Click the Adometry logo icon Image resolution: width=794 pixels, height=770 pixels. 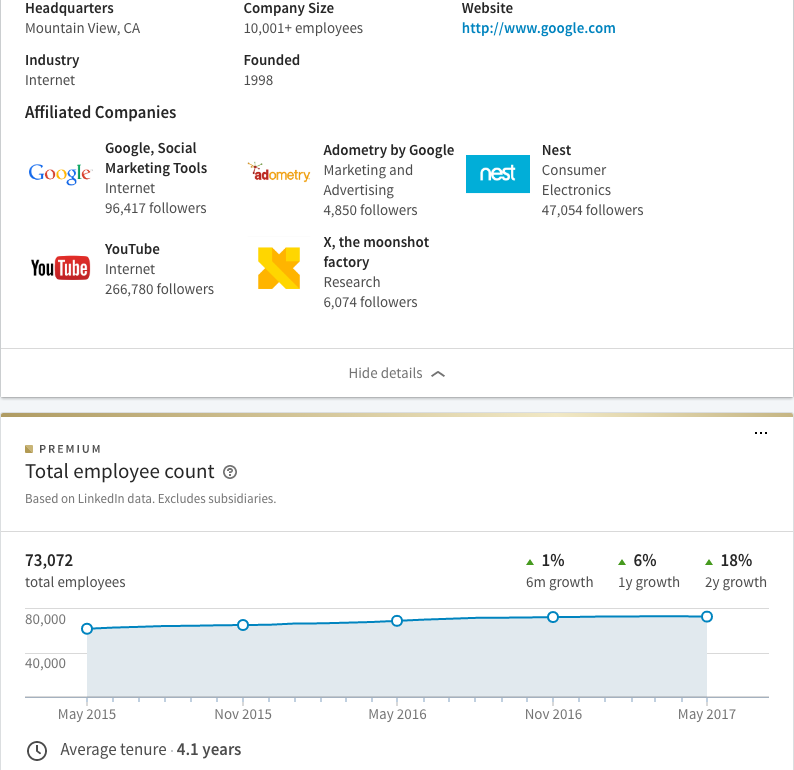279,174
